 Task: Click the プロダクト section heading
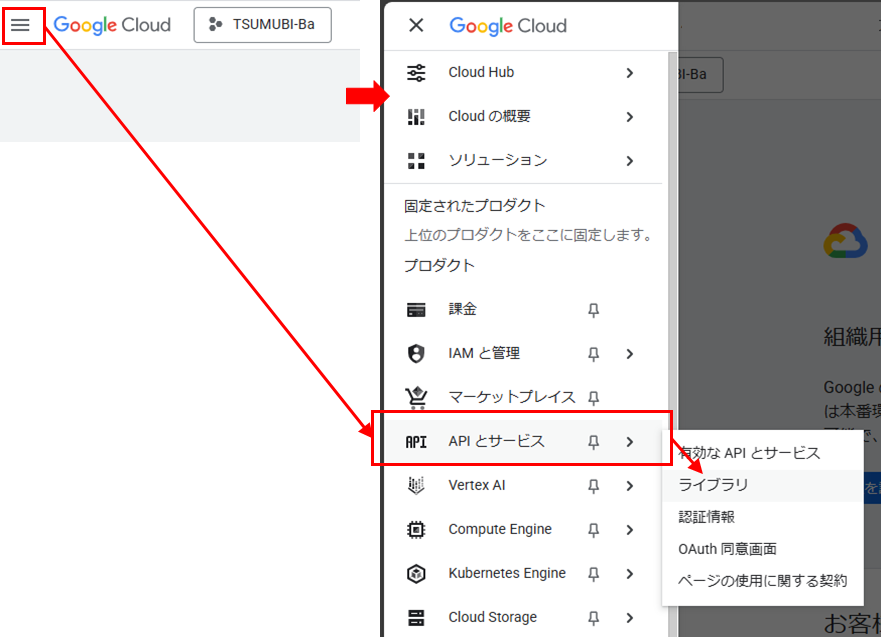[439, 265]
